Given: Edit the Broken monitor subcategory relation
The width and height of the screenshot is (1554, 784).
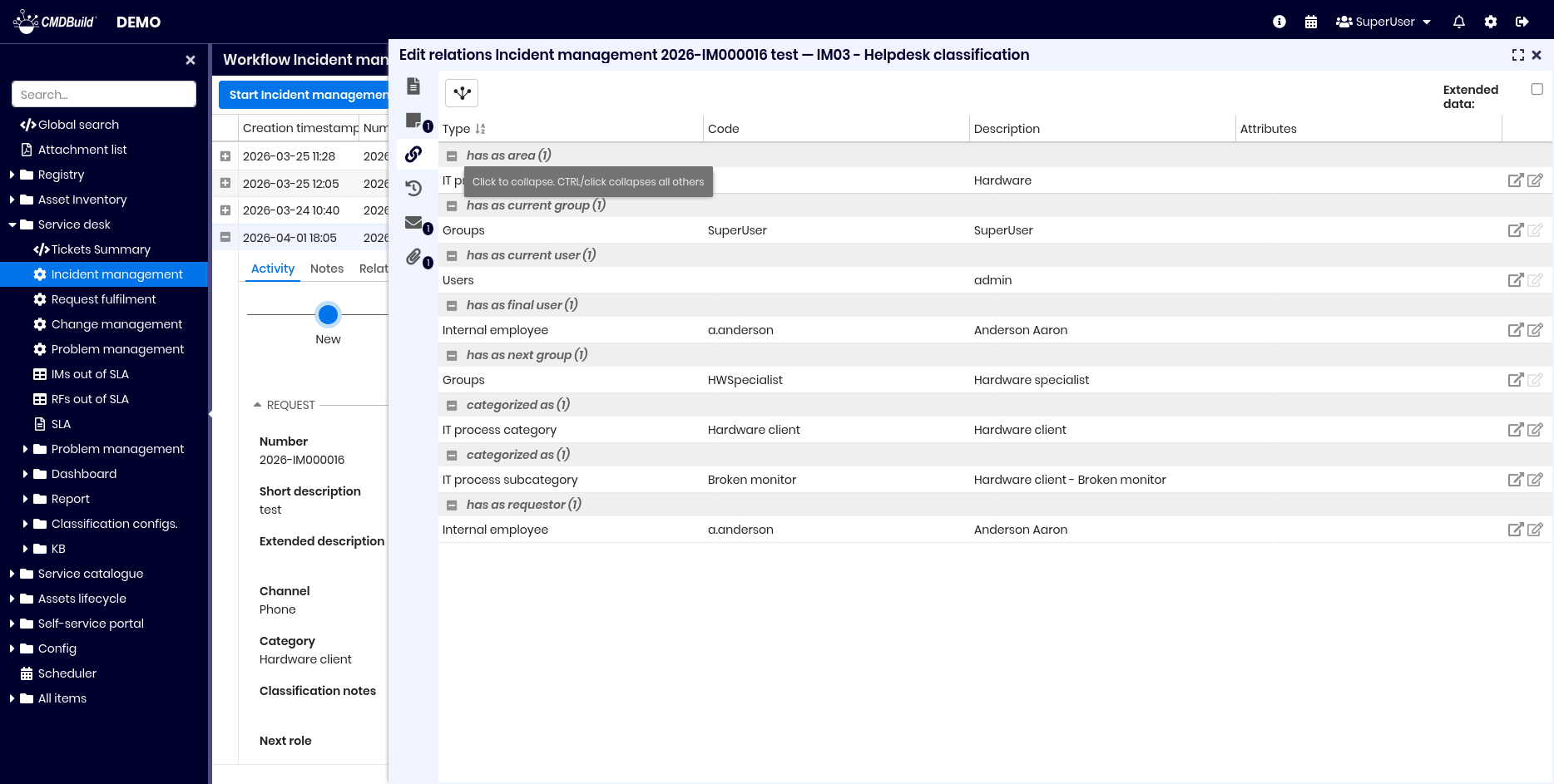Looking at the screenshot, I should coord(1536,480).
